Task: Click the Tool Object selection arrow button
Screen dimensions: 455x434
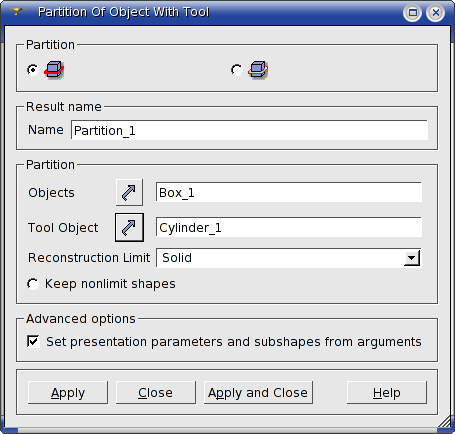Action: tap(129, 227)
